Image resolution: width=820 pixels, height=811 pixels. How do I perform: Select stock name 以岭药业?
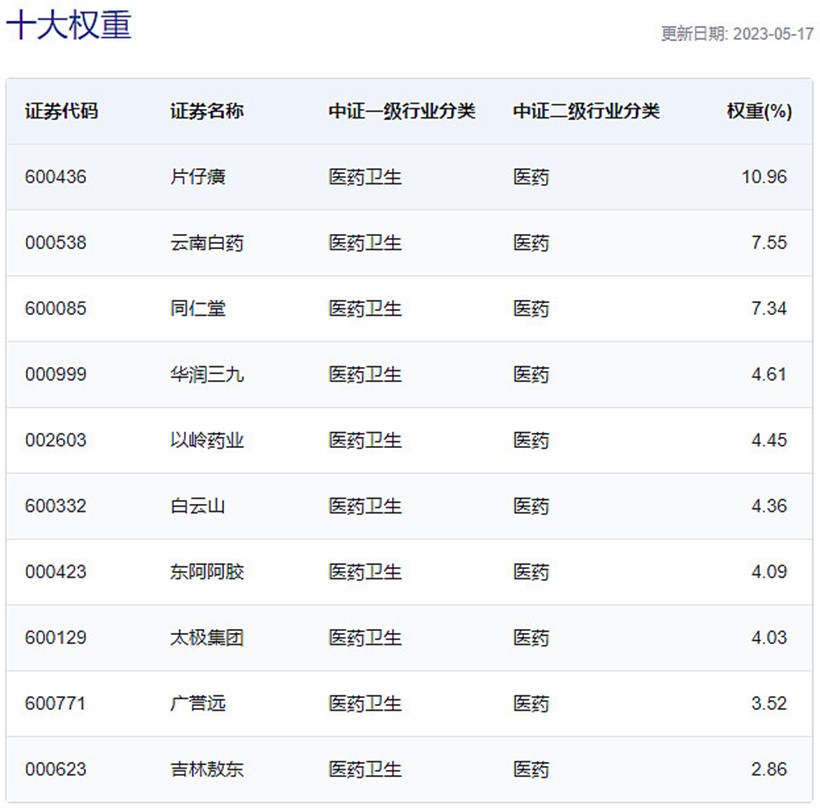207,440
